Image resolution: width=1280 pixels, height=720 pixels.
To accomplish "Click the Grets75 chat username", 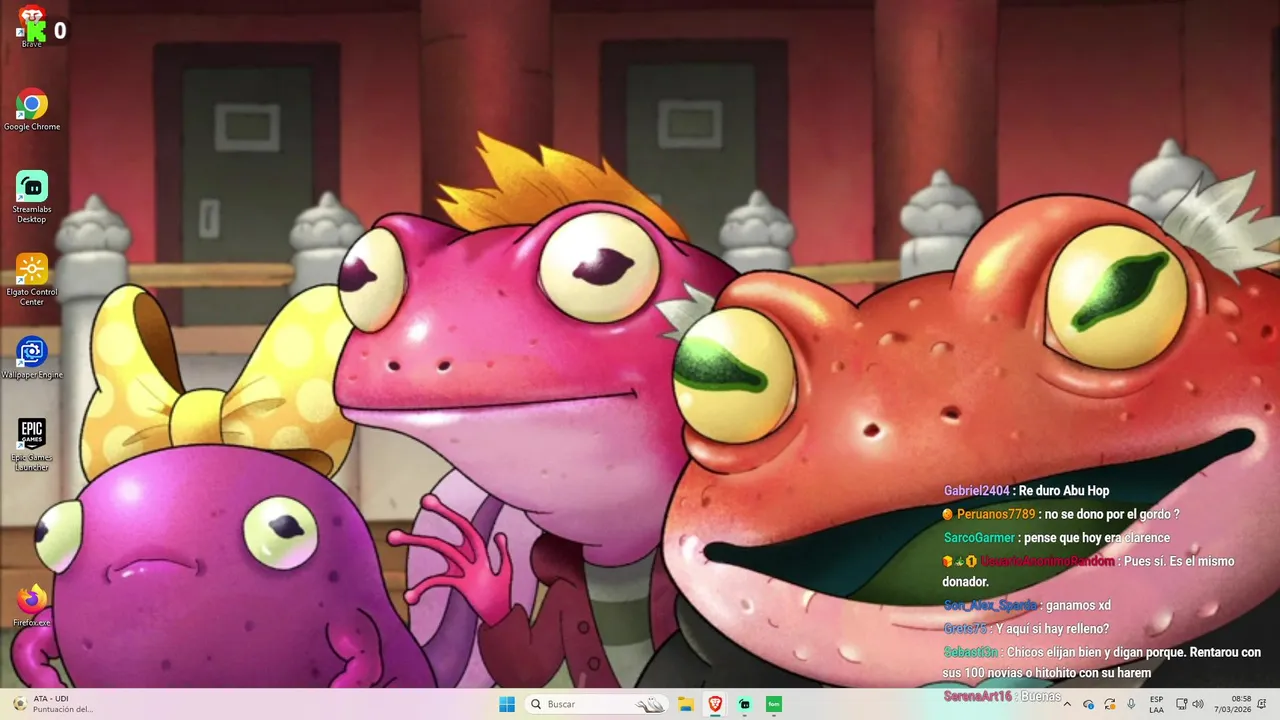I will pyautogui.click(x=965, y=629).
